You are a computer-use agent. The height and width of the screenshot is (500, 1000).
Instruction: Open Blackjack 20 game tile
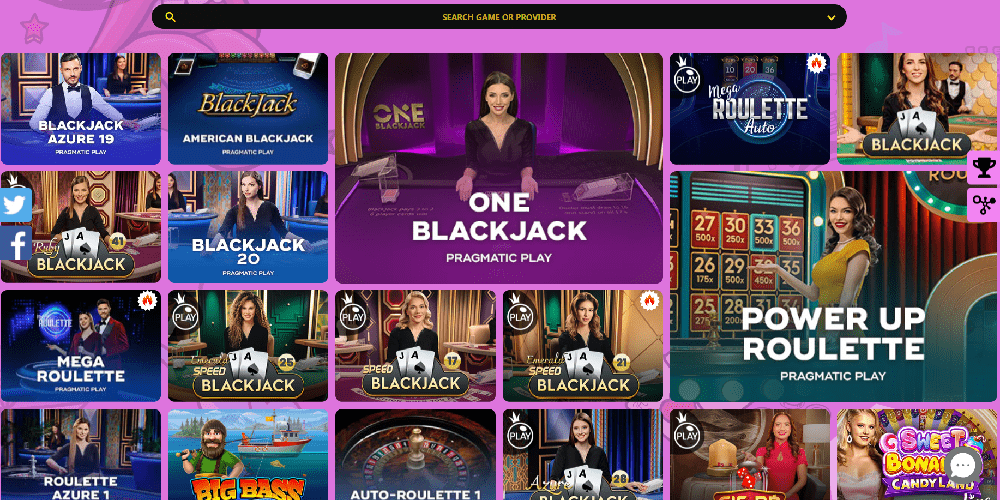(248, 227)
